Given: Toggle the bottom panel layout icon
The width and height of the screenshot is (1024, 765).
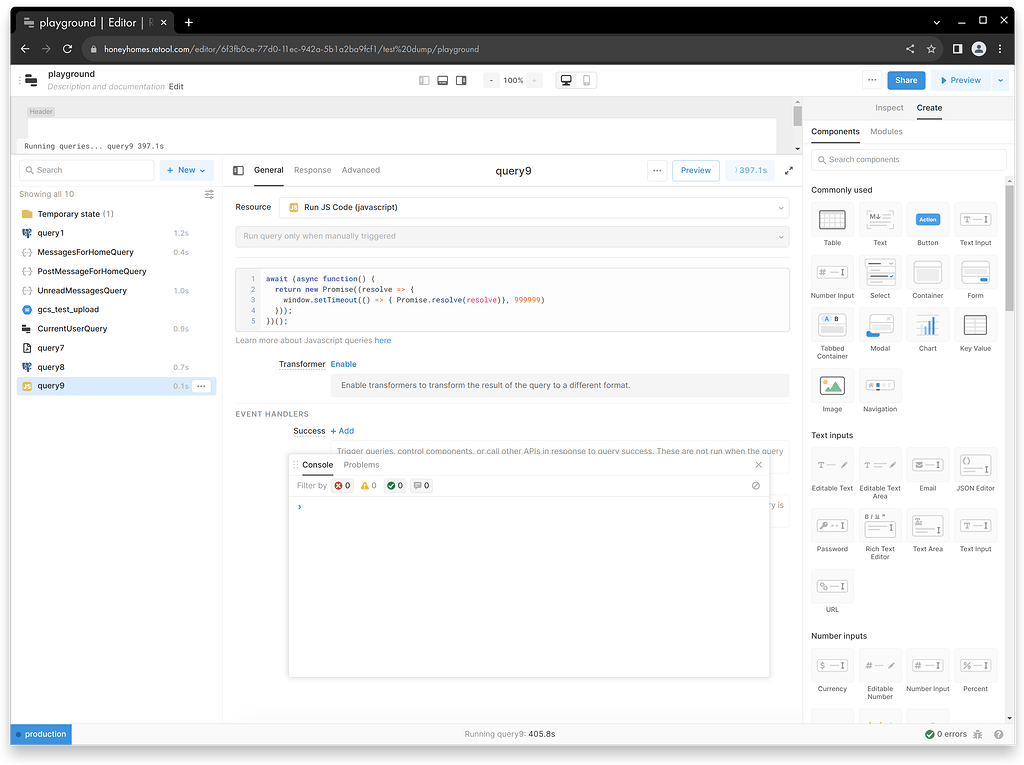Looking at the screenshot, I should coord(442,80).
